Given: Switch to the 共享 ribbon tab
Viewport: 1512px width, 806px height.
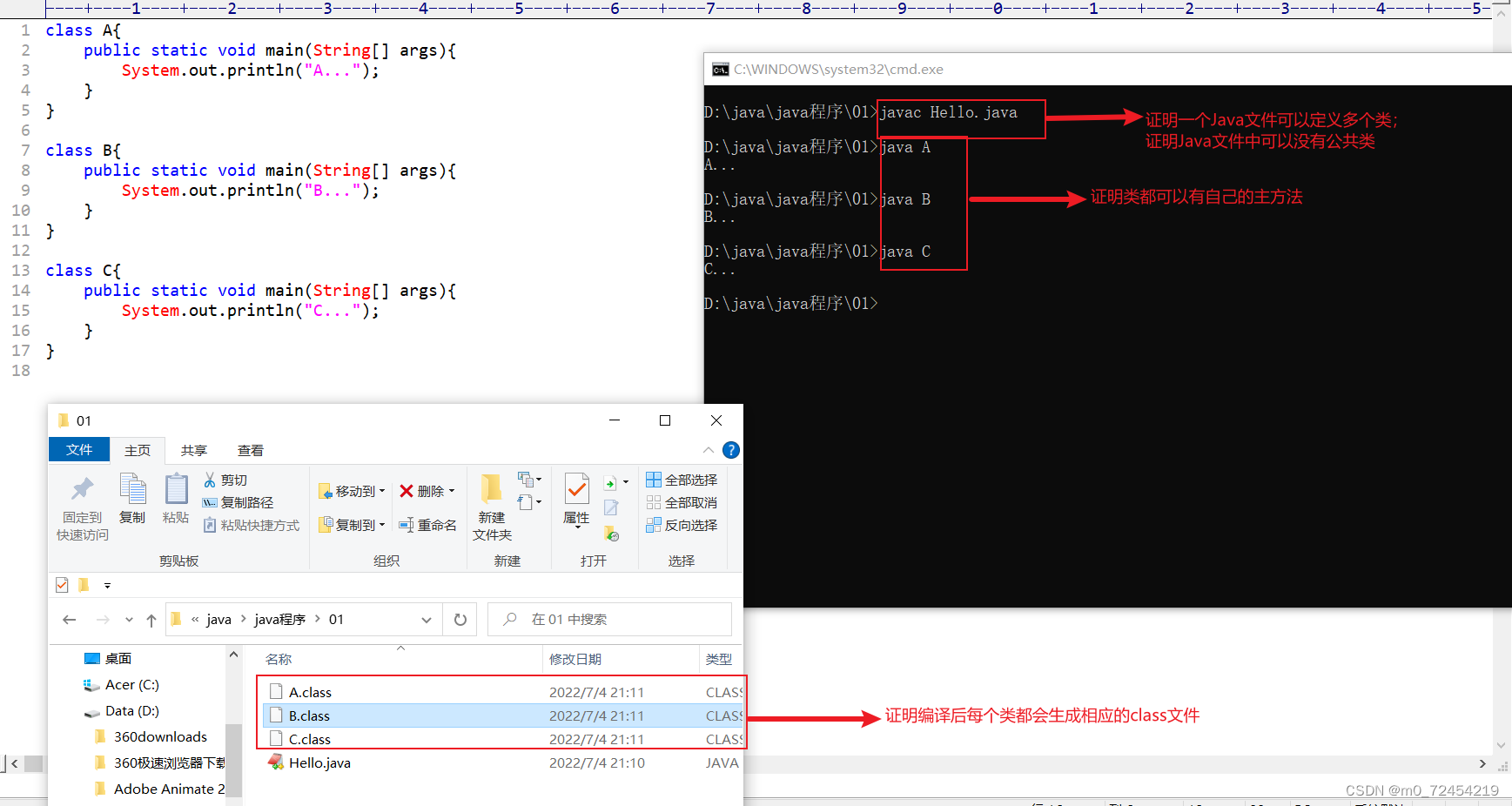Looking at the screenshot, I should coord(194,450).
